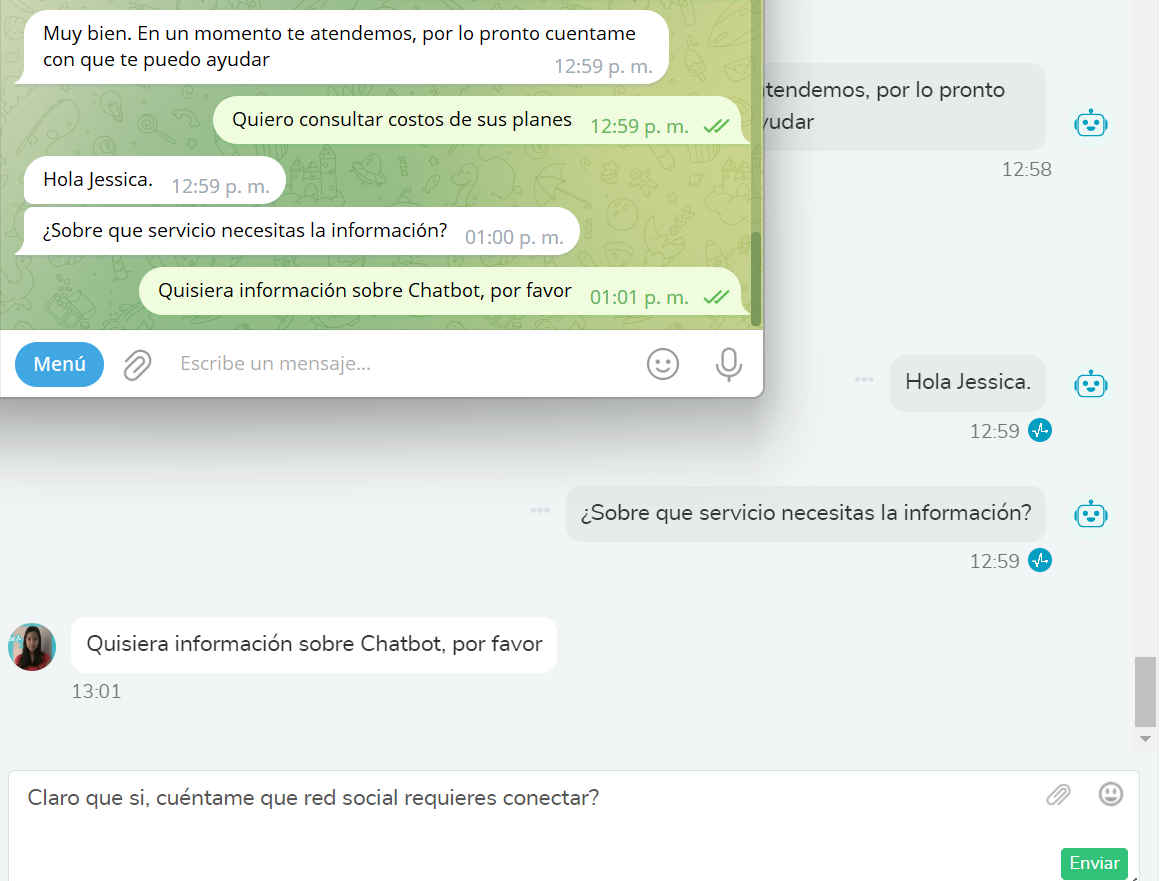Open the smiley emoji icon in the reply box
1174x881 pixels.
pyautogui.click(x=1111, y=794)
